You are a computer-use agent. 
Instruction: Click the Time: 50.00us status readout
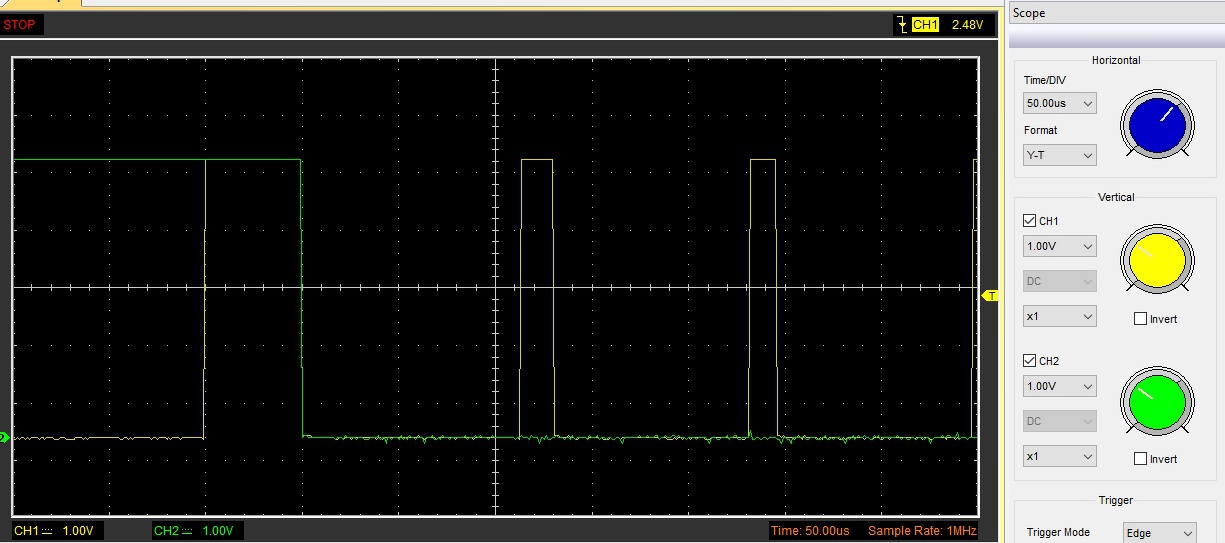click(811, 531)
